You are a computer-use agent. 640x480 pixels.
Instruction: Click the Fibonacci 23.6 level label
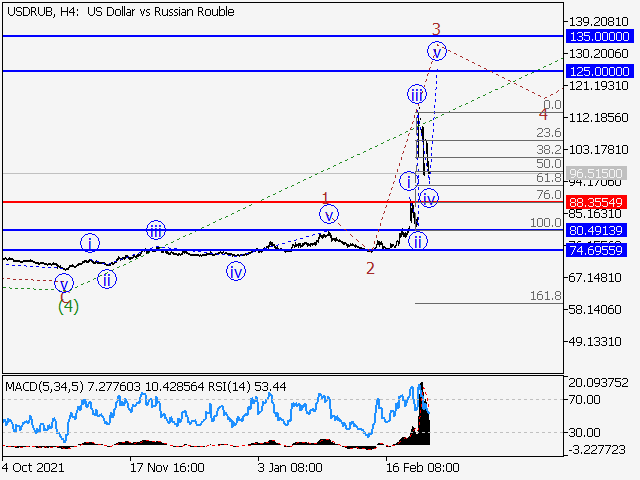(549, 133)
